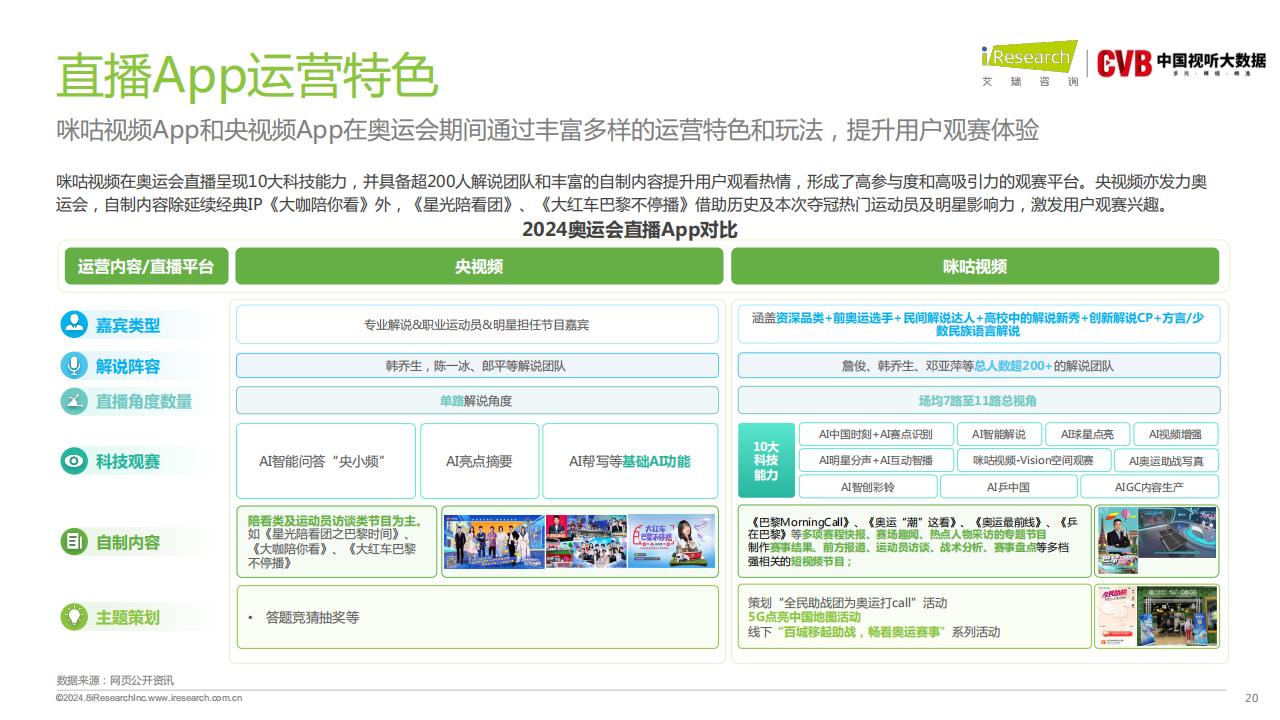The width and height of the screenshot is (1280, 720).
Task: Click the AI帮写等基础AI功能 box
Action: pyautogui.click(x=630, y=461)
